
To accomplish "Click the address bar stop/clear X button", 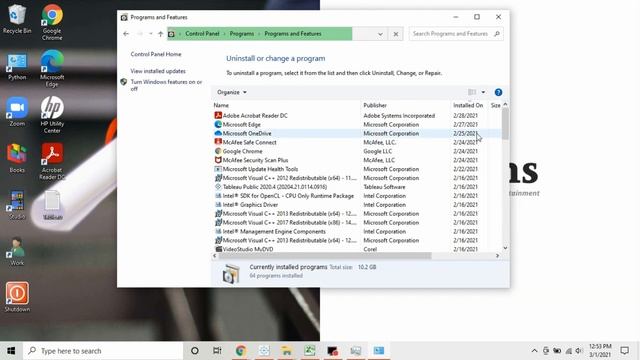I will click(396, 34).
